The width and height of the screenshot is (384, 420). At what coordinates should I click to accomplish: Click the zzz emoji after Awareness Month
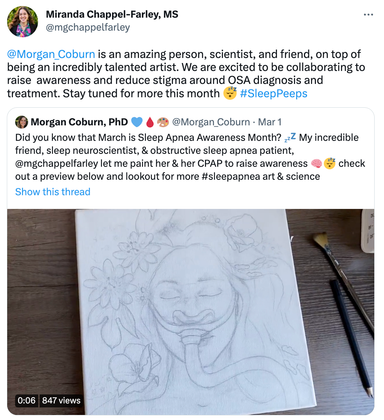coord(290,137)
